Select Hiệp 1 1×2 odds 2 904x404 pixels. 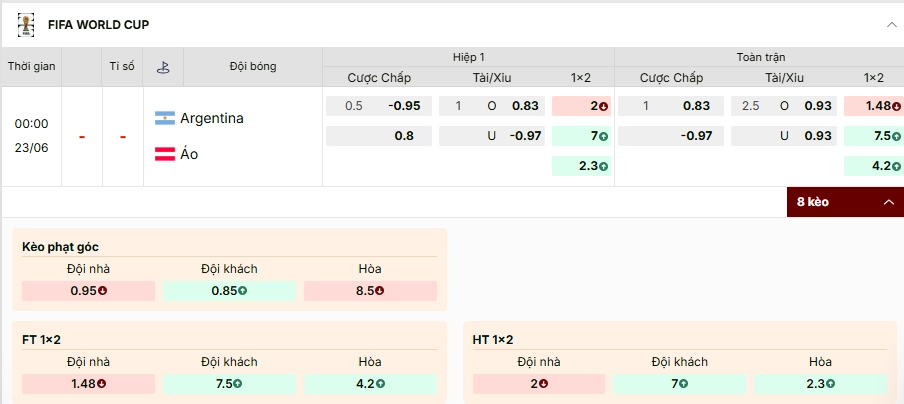click(581, 106)
